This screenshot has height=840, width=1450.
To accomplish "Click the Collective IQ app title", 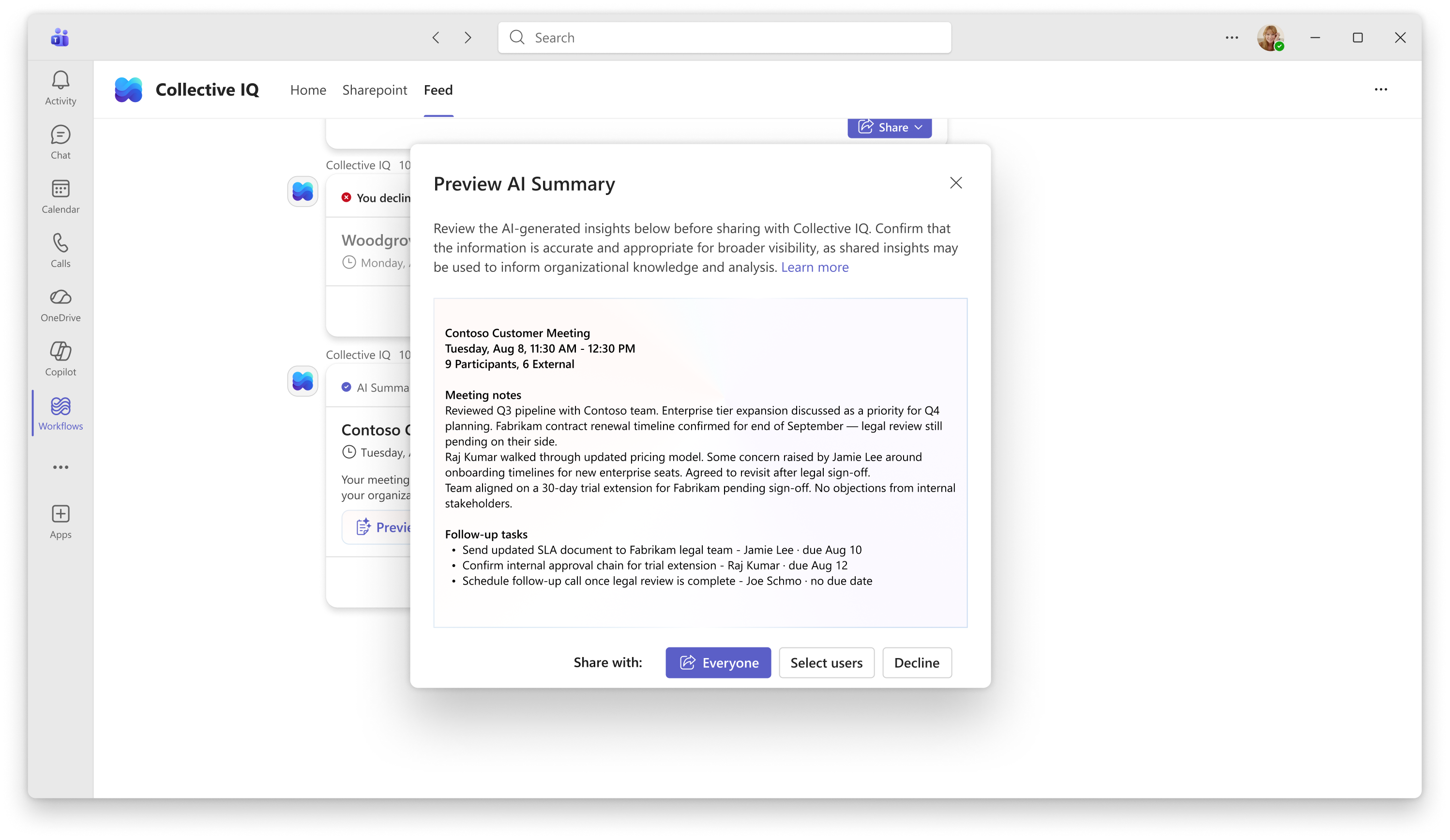I will pyautogui.click(x=207, y=90).
